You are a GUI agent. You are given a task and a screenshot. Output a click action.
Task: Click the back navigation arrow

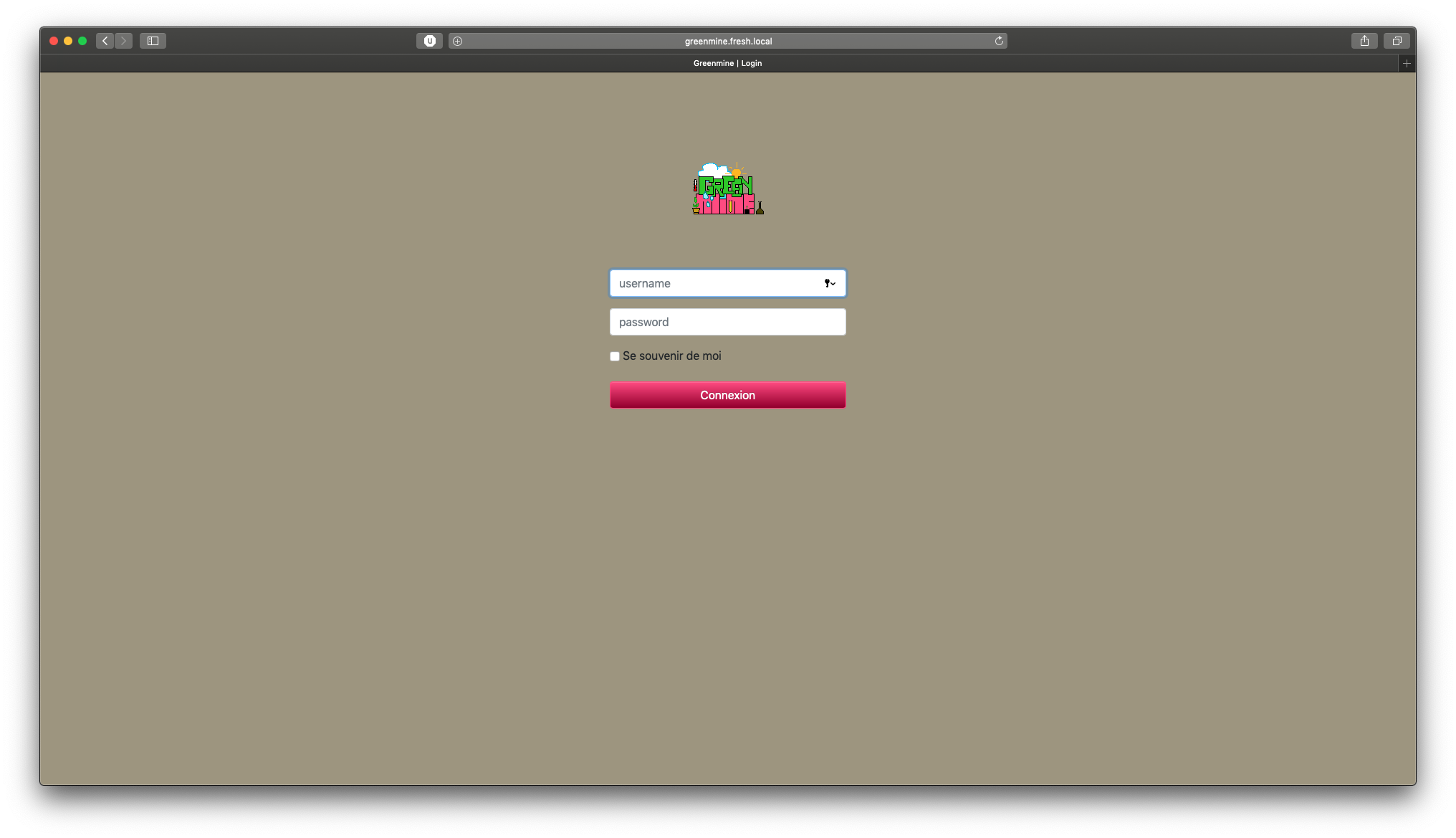105,41
